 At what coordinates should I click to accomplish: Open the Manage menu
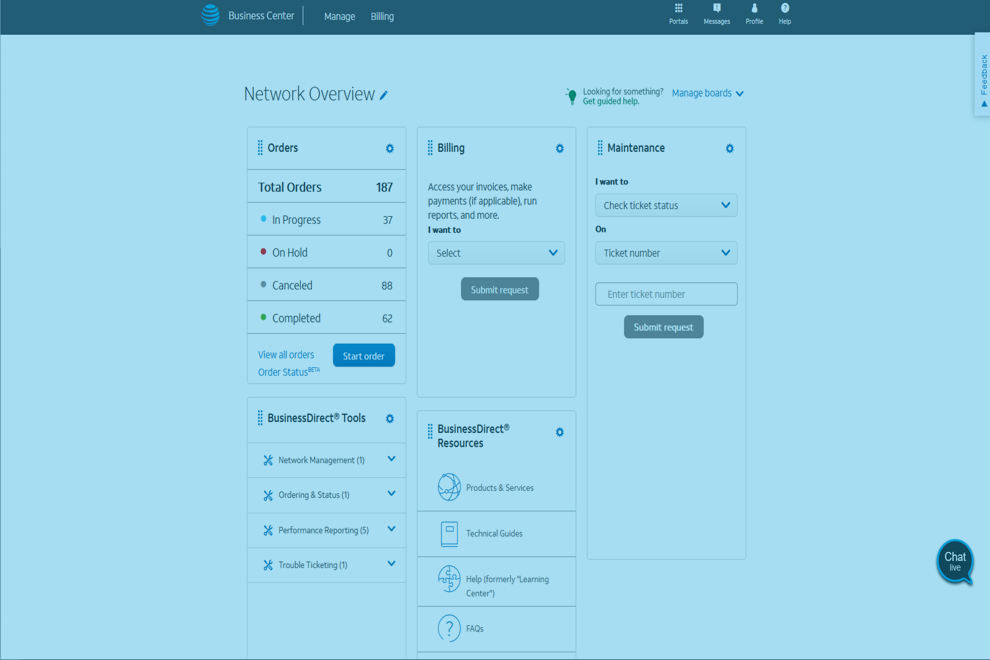(340, 16)
